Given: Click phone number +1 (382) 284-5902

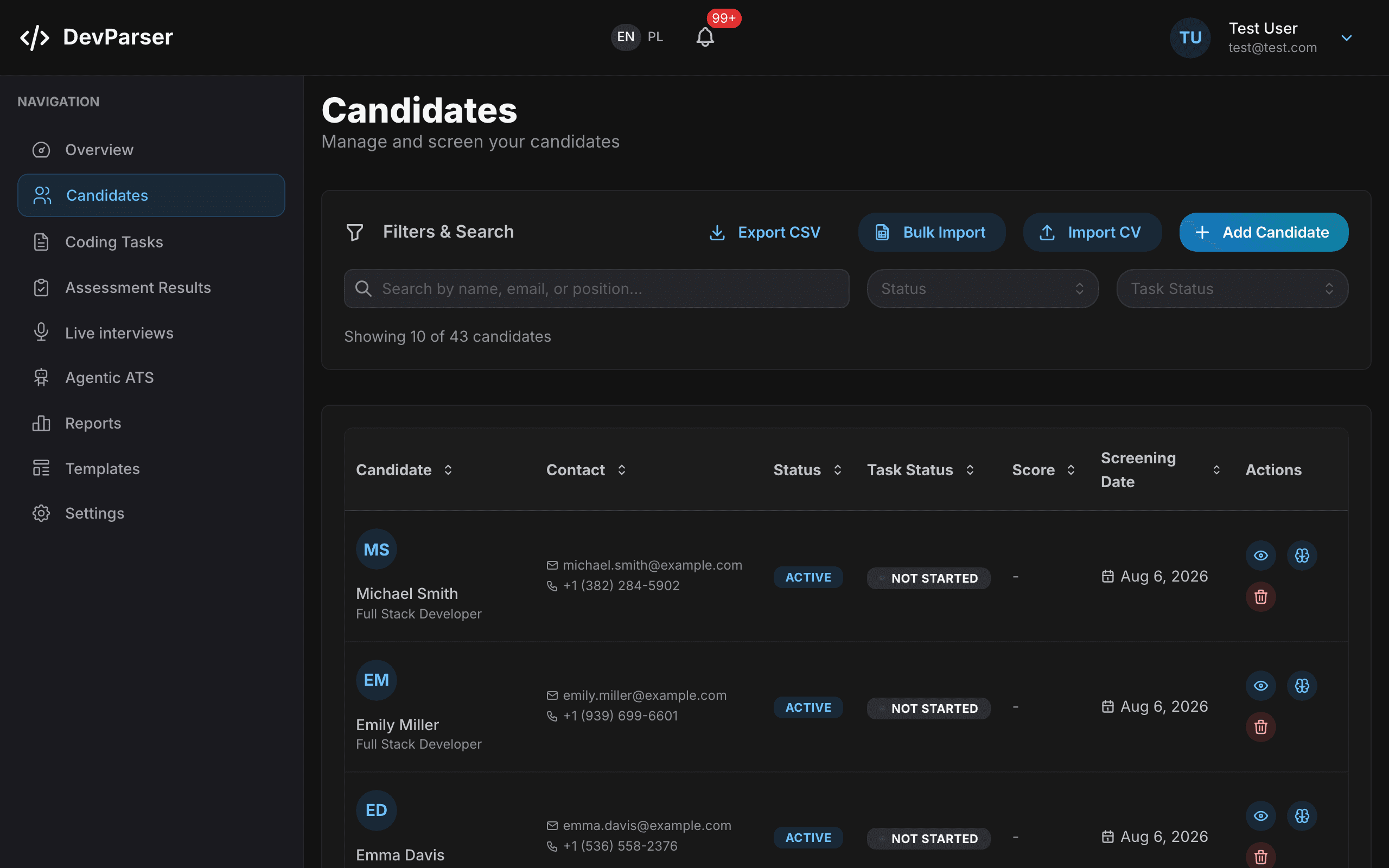Looking at the screenshot, I should pyautogui.click(x=621, y=585).
